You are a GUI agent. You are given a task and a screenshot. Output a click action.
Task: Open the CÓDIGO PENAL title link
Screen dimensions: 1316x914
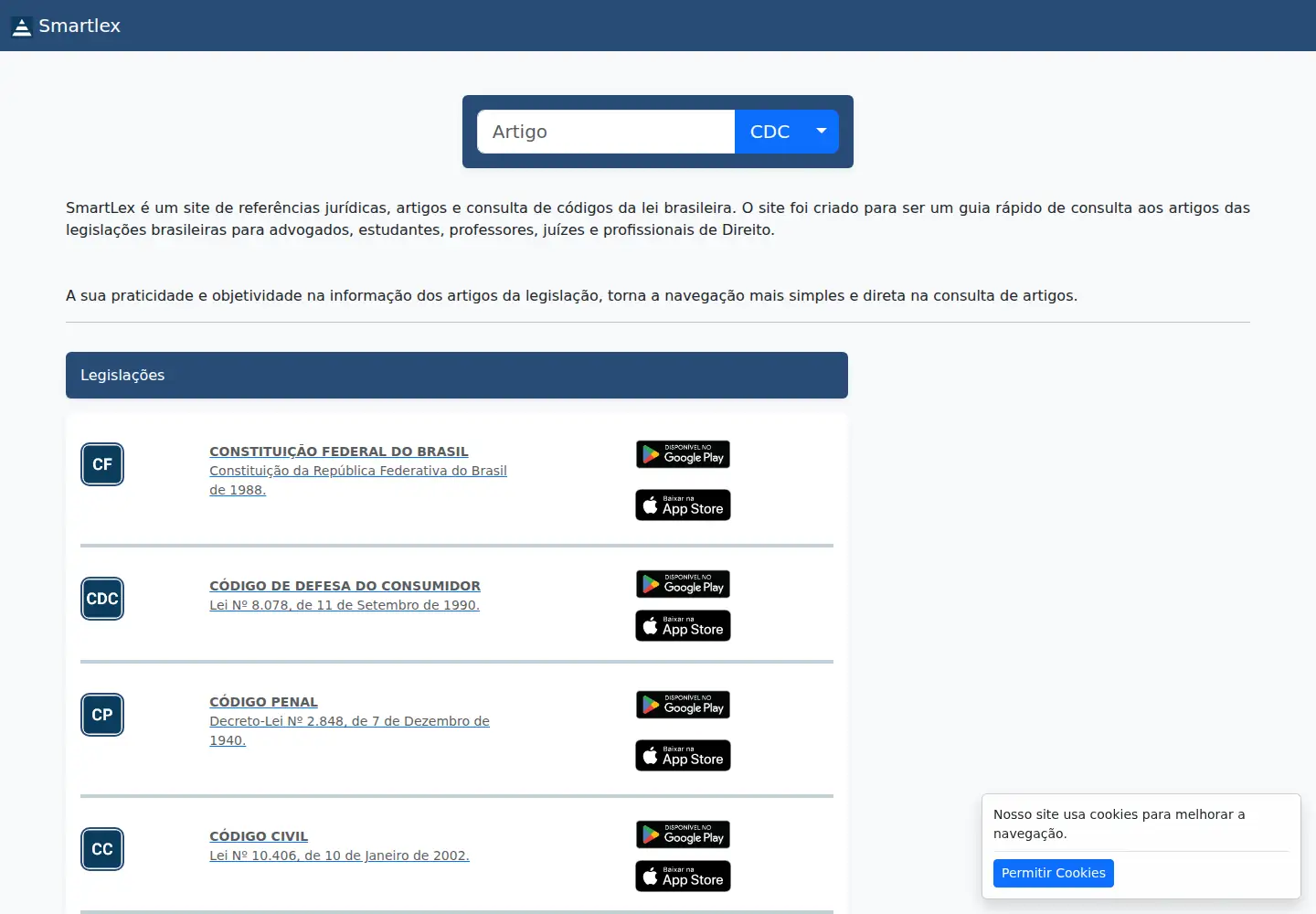[x=263, y=702]
